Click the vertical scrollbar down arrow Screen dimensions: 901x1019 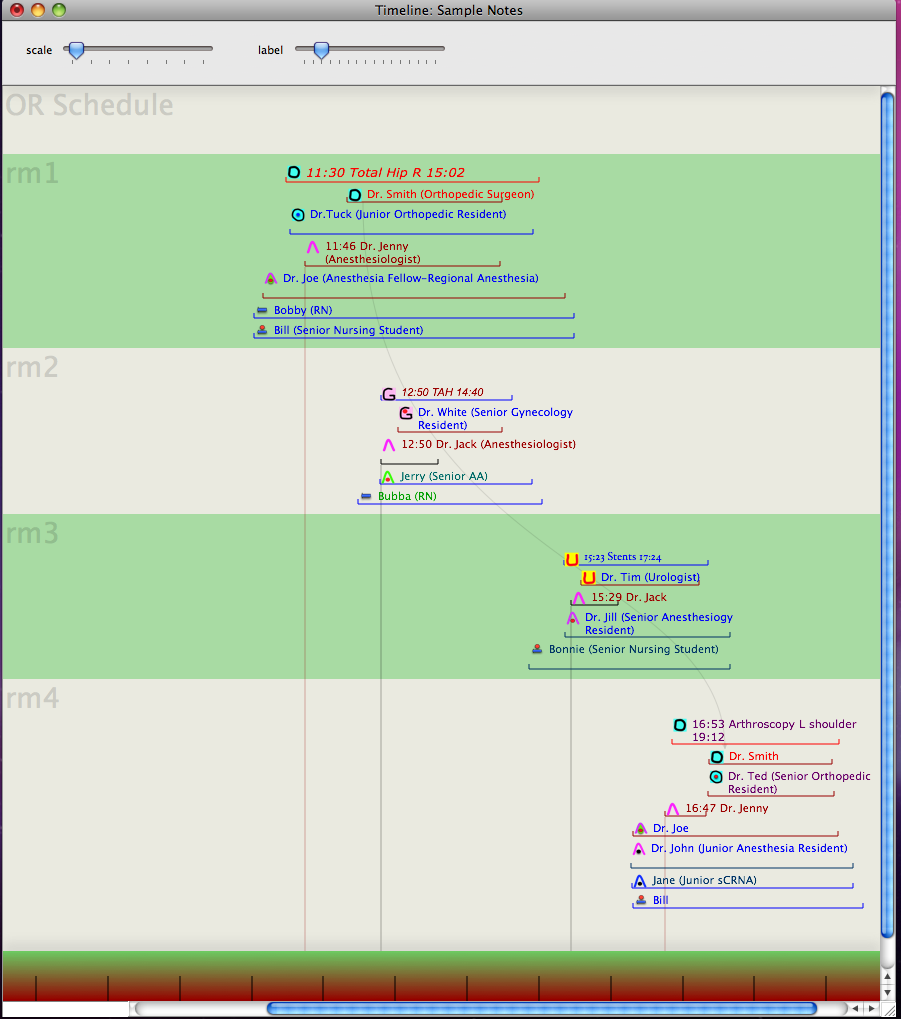(x=887, y=991)
